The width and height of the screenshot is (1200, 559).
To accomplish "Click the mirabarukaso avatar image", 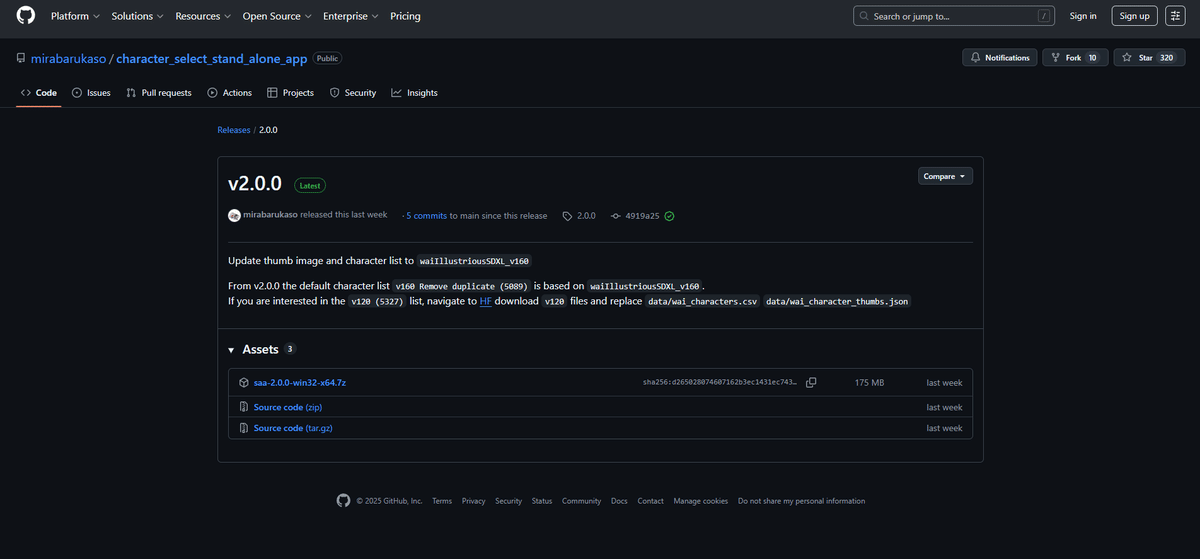I will [x=234, y=215].
